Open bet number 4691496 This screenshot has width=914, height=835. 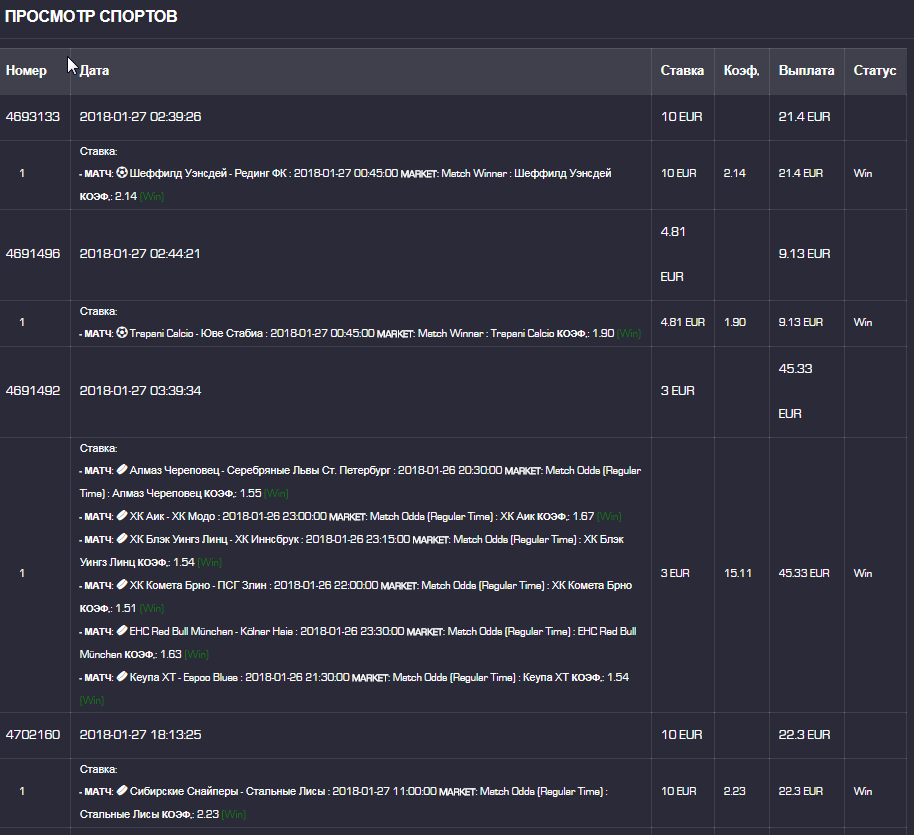pos(33,254)
